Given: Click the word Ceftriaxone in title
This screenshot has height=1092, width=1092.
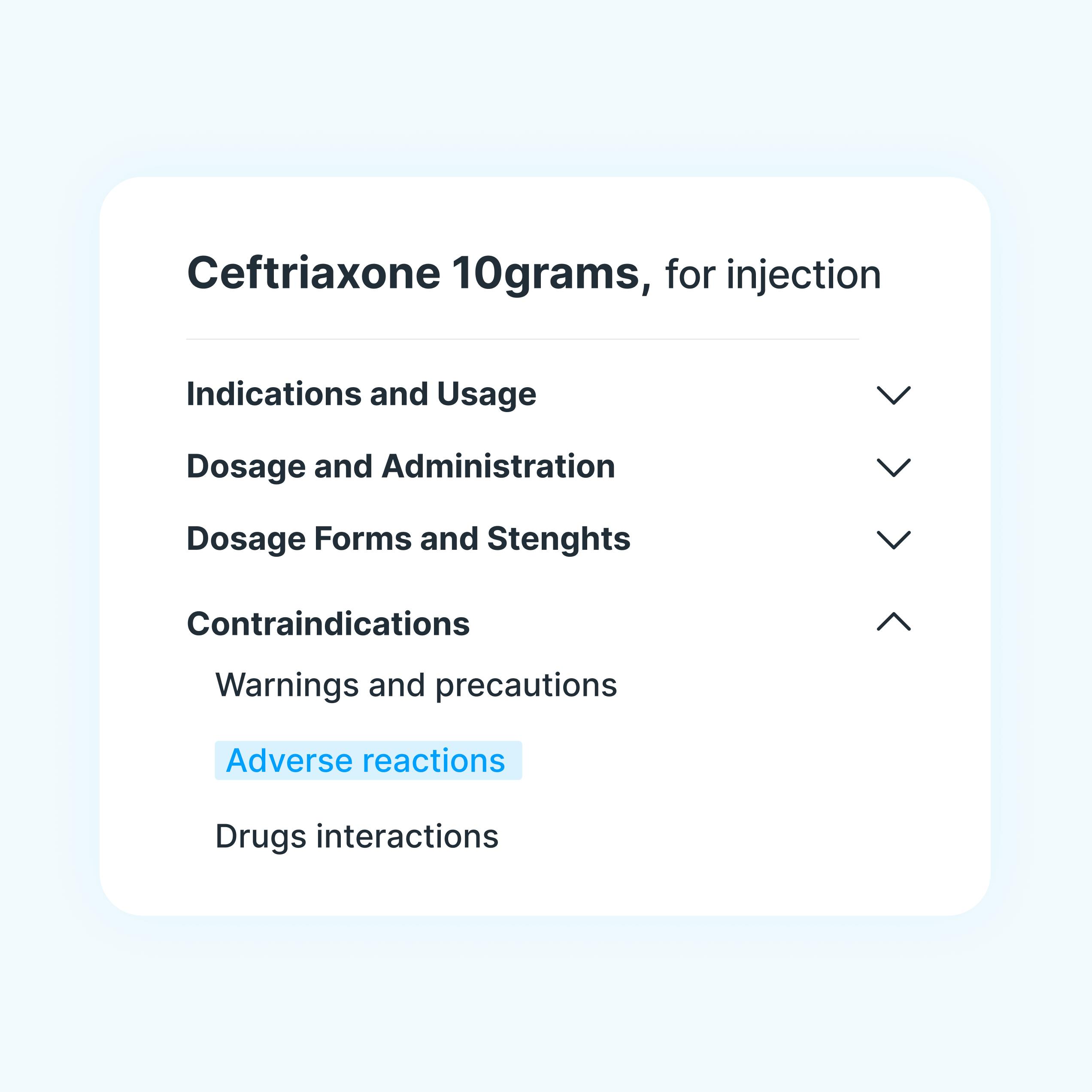Looking at the screenshot, I should tap(314, 273).
